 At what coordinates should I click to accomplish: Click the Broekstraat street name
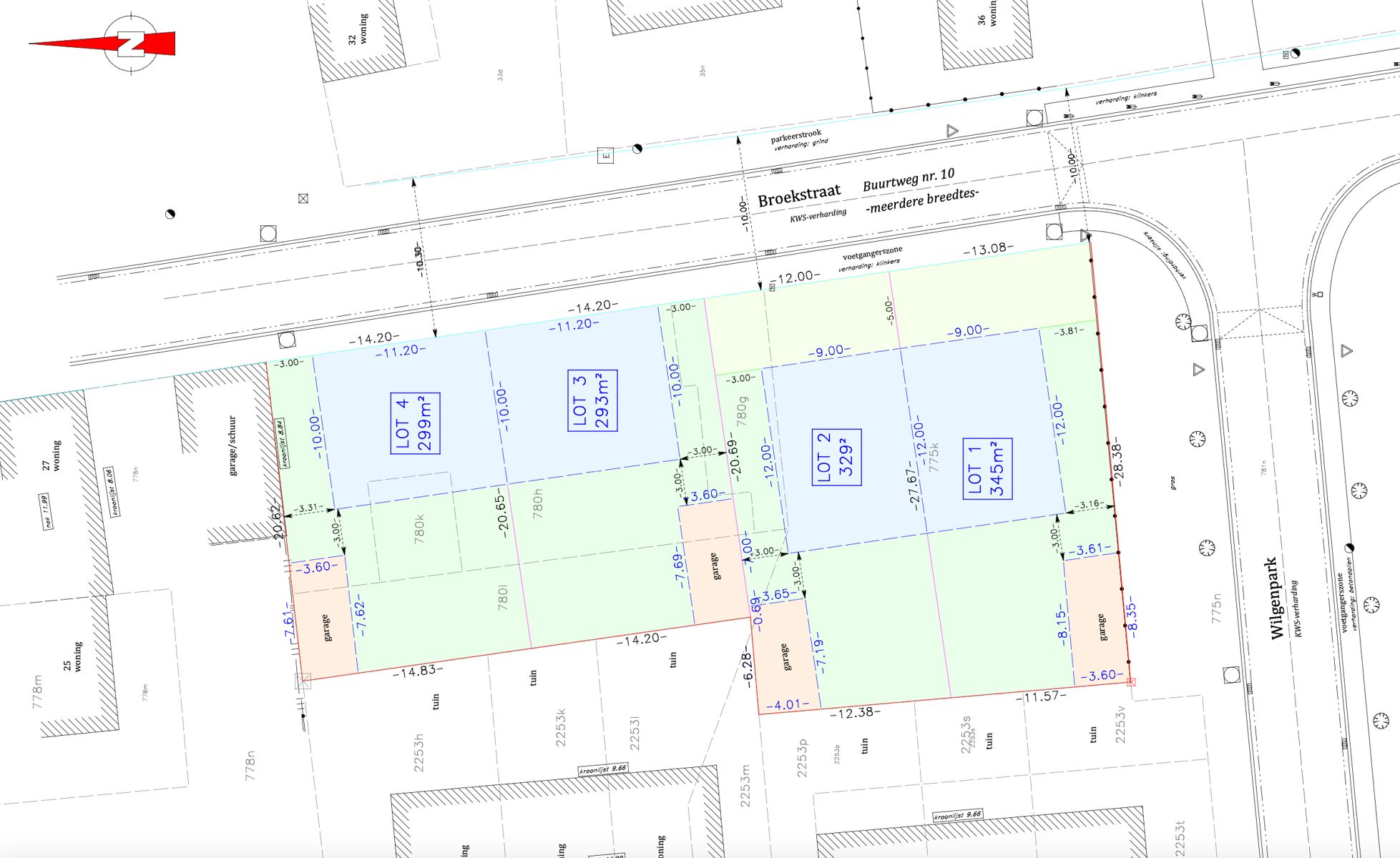798,194
